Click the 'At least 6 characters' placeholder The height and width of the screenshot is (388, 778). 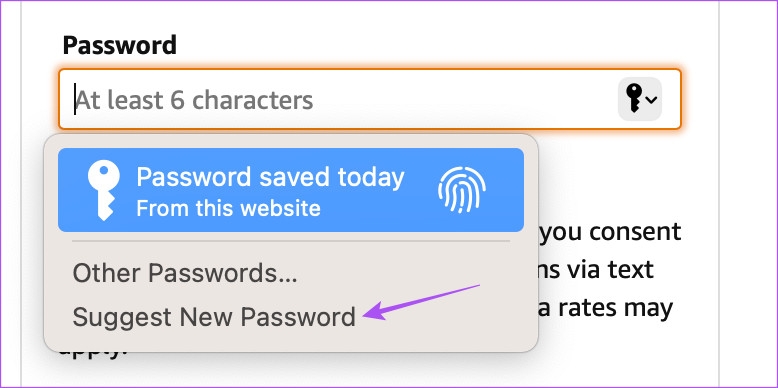pos(194,101)
